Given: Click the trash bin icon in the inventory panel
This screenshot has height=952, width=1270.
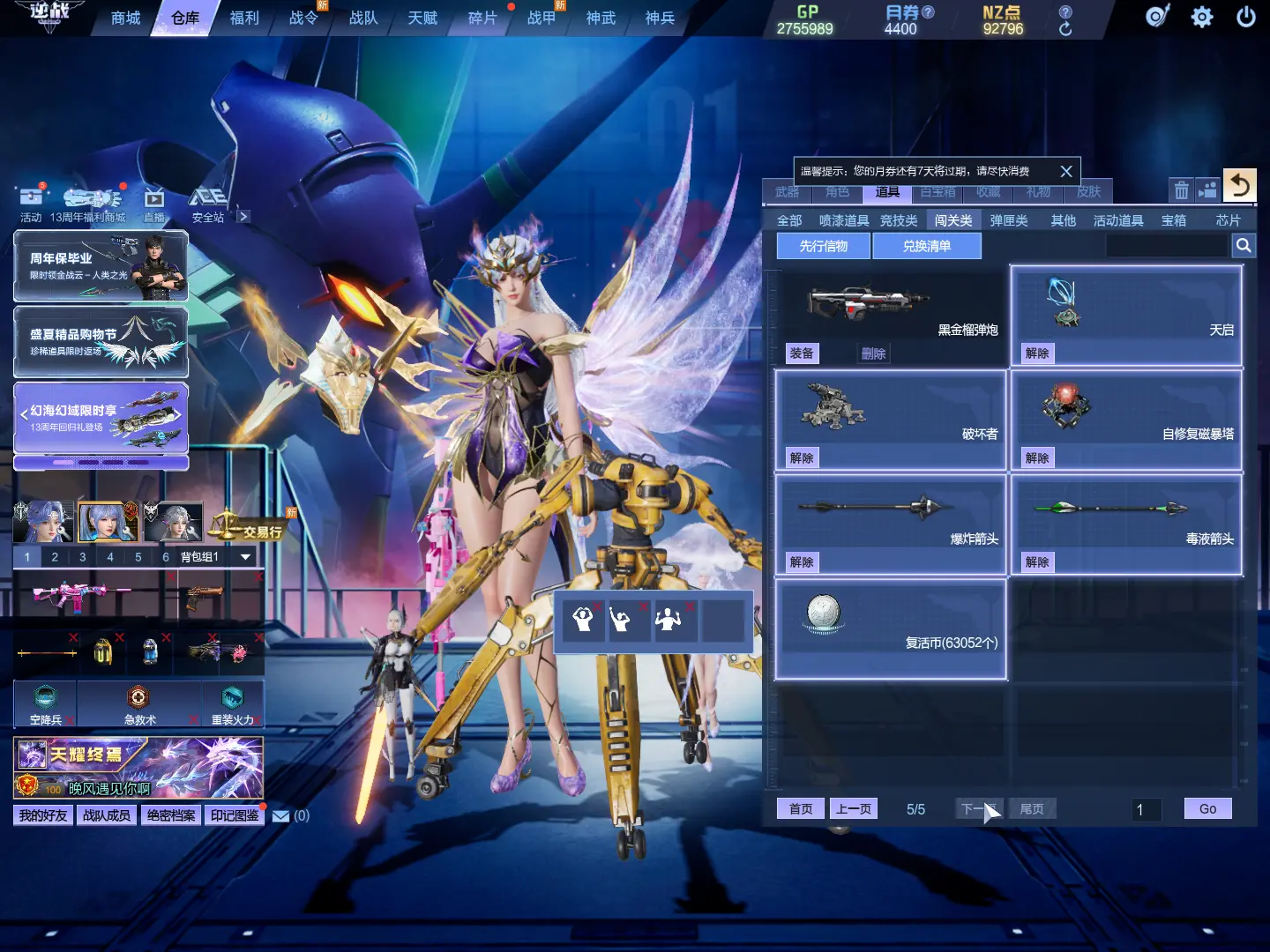Looking at the screenshot, I should 1181,190.
